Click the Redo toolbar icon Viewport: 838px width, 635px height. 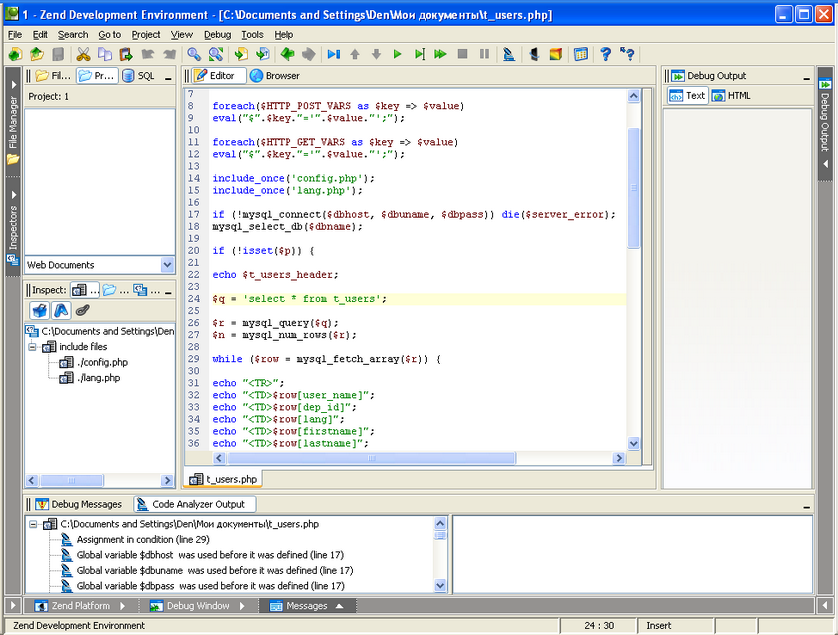(169, 54)
